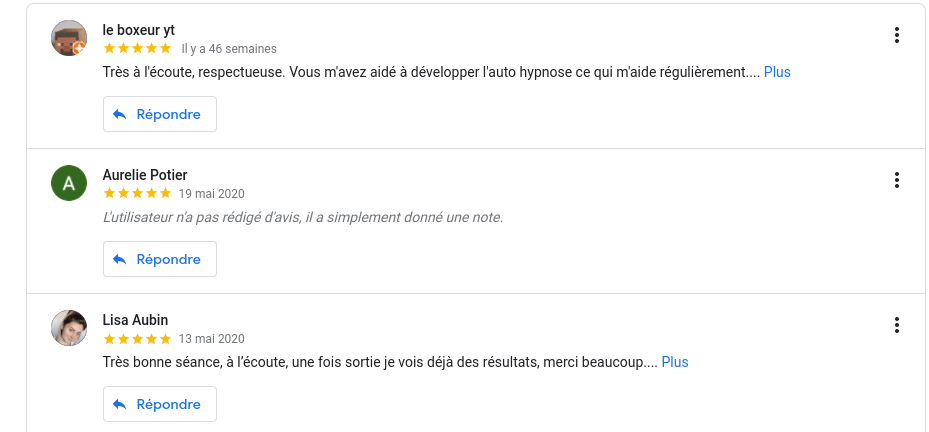
Task: Open options menu for le boxeur yt review
Action: click(897, 36)
